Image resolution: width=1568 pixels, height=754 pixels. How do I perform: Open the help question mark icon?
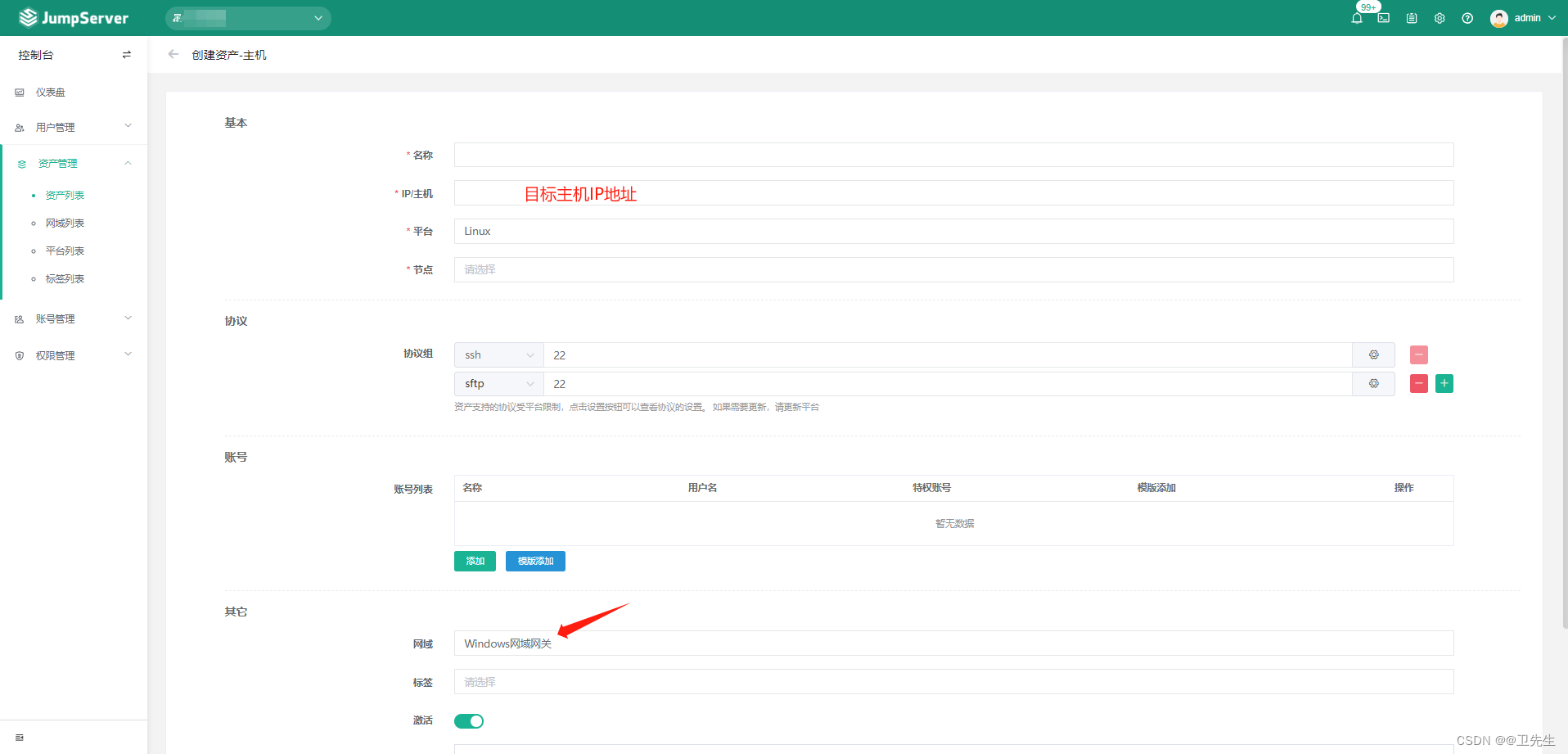coord(1467,18)
